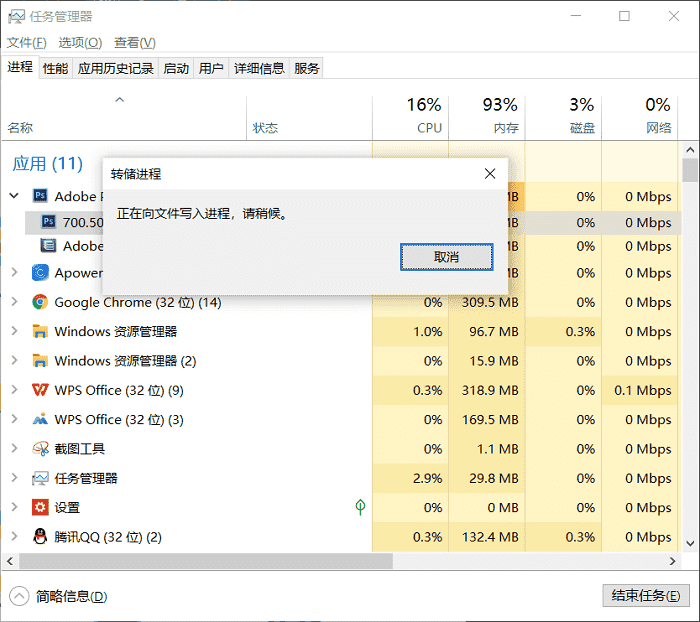The height and width of the screenshot is (622, 700).
Task: Expand the 腾讯QQ process group
Action: (14, 536)
